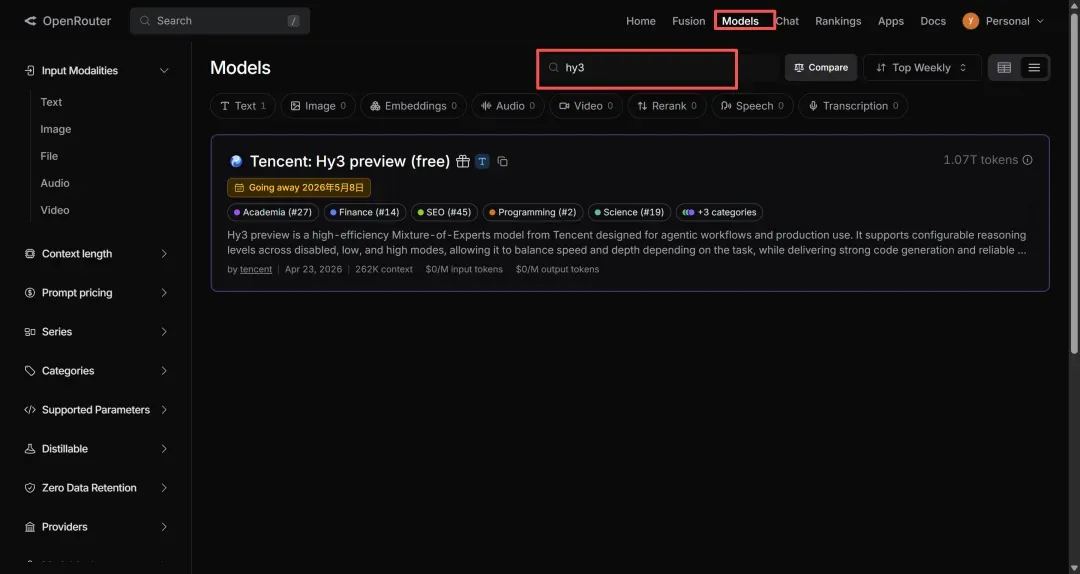Go to the Home page
Image resolution: width=1080 pixels, height=574 pixels.
641,21
